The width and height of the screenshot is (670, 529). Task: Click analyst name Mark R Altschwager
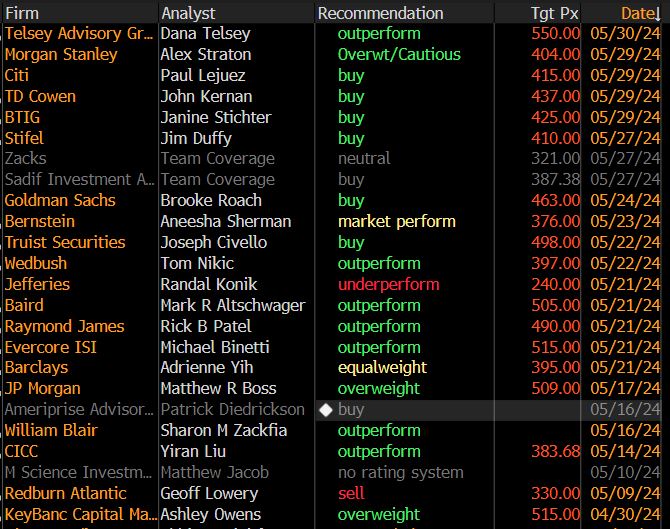(233, 305)
